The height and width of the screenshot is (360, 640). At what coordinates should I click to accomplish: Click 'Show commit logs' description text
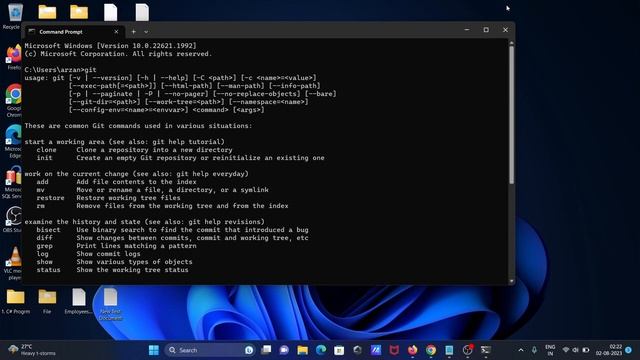click(x=108, y=254)
